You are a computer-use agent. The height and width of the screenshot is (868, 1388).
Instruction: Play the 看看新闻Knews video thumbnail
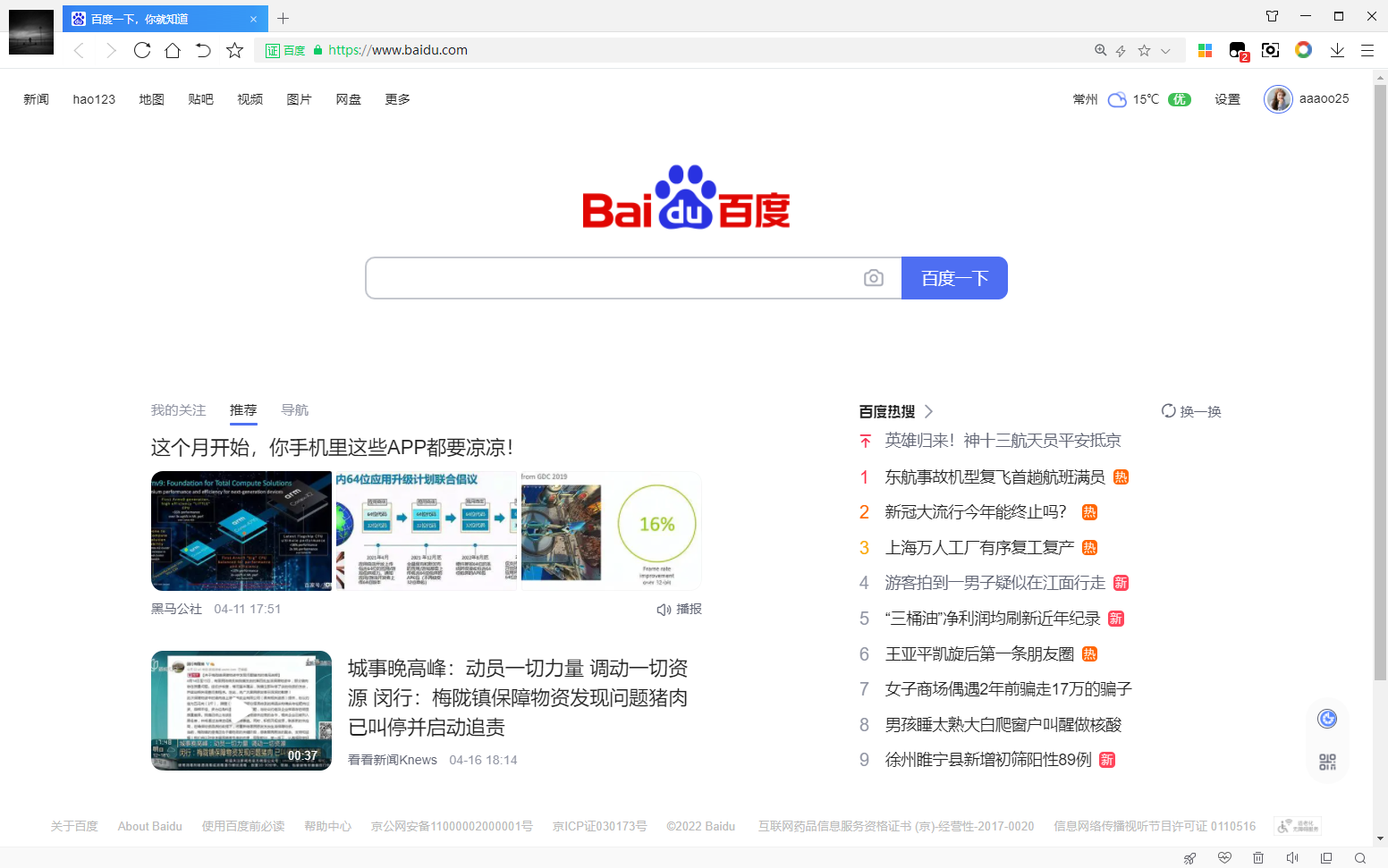tap(241, 711)
